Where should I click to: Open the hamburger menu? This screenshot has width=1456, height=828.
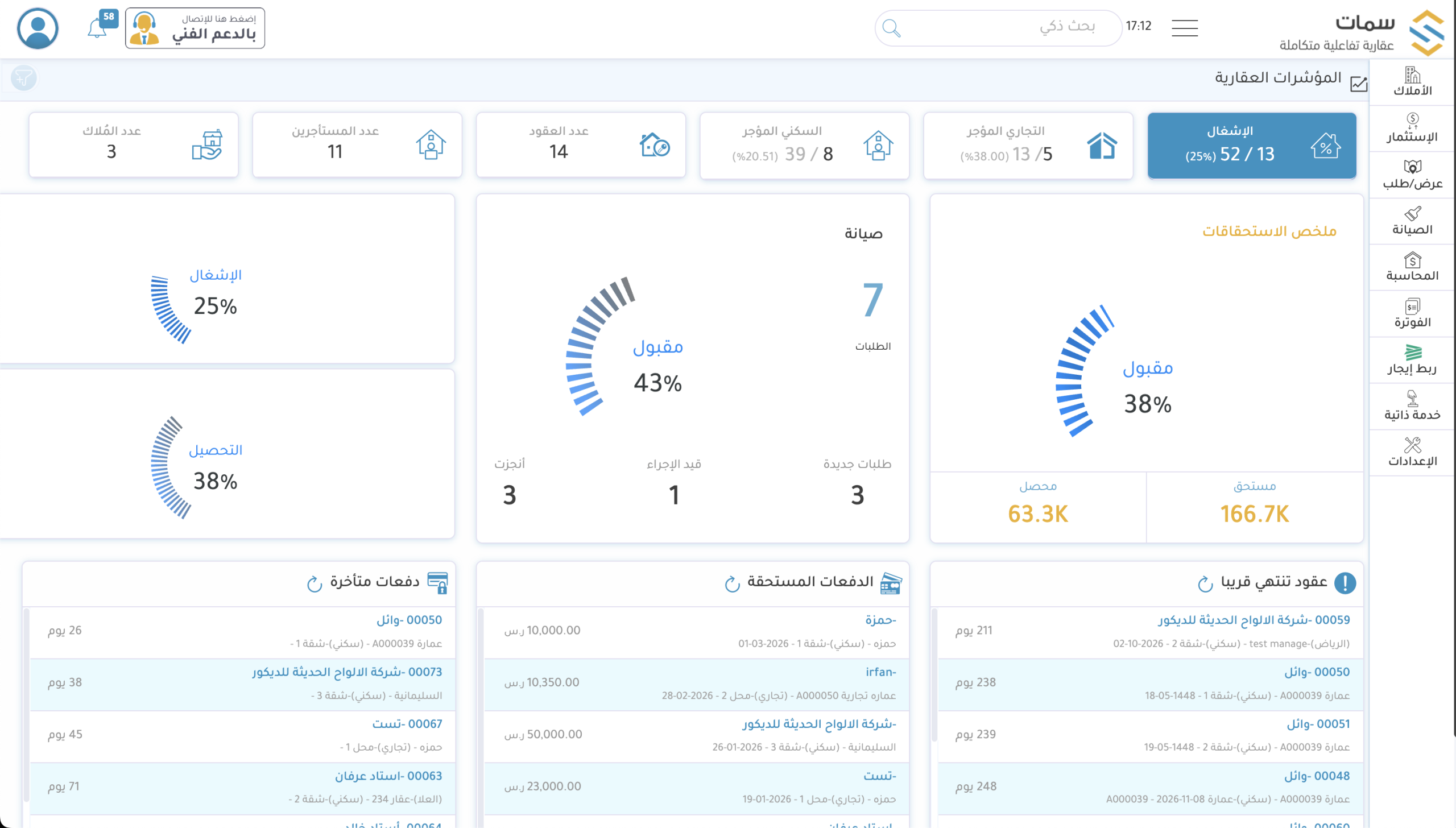[1184, 28]
